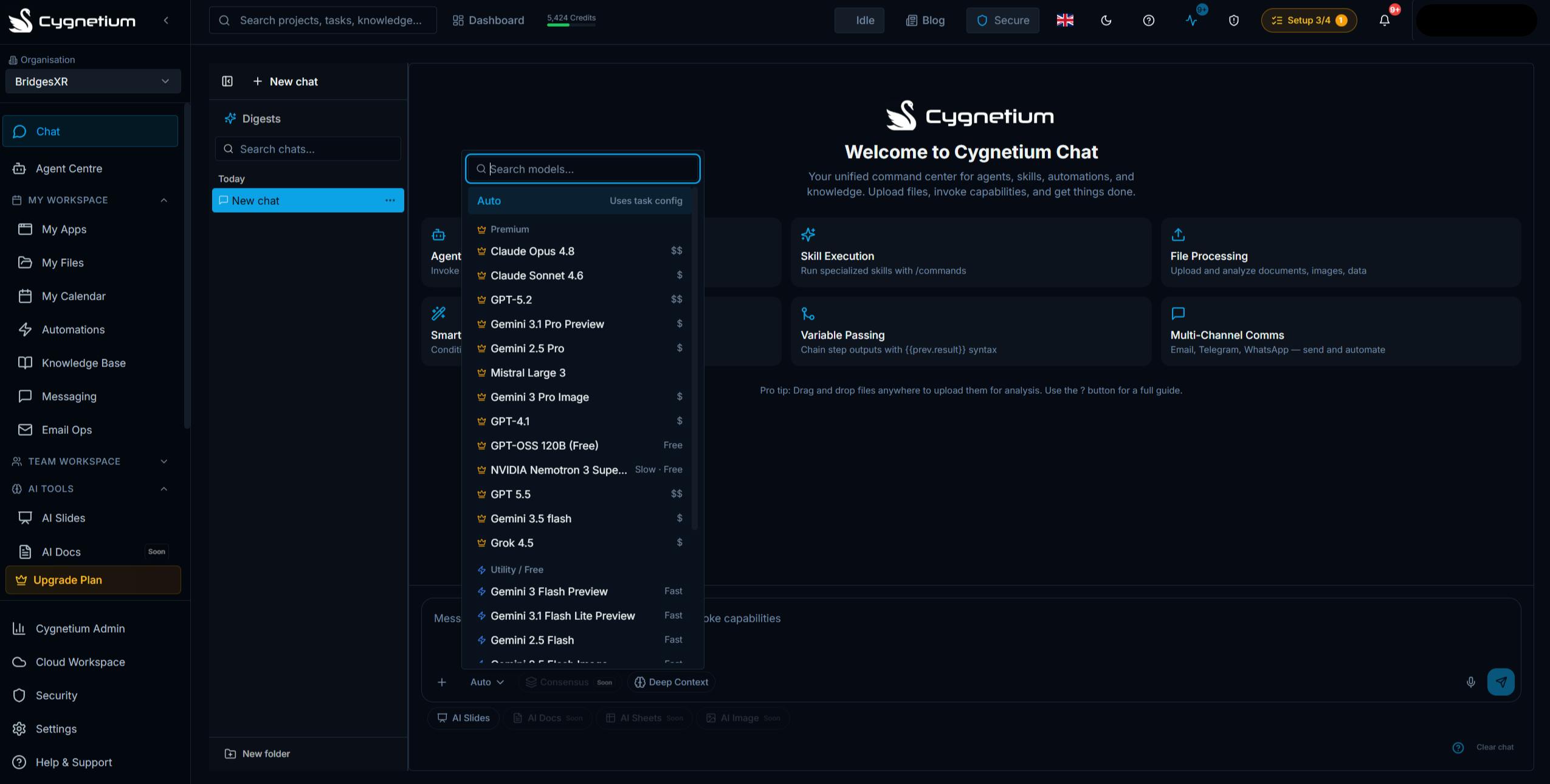This screenshot has height=784, width=1550.
Task: Select GPT-OSS 120B (Free) model
Action: [x=579, y=445]
